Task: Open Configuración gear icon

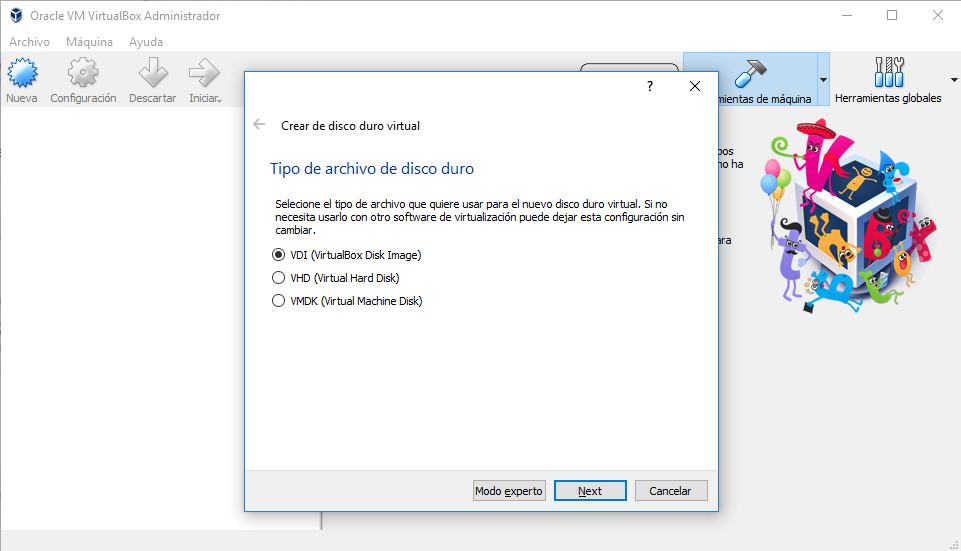Action: (x=83, y=74)
